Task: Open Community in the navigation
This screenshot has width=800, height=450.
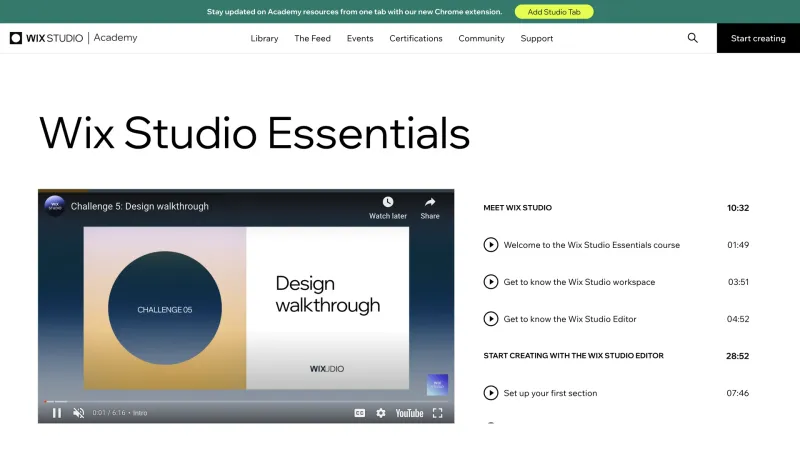Action: pyautogui.click(x=481, y=38)
